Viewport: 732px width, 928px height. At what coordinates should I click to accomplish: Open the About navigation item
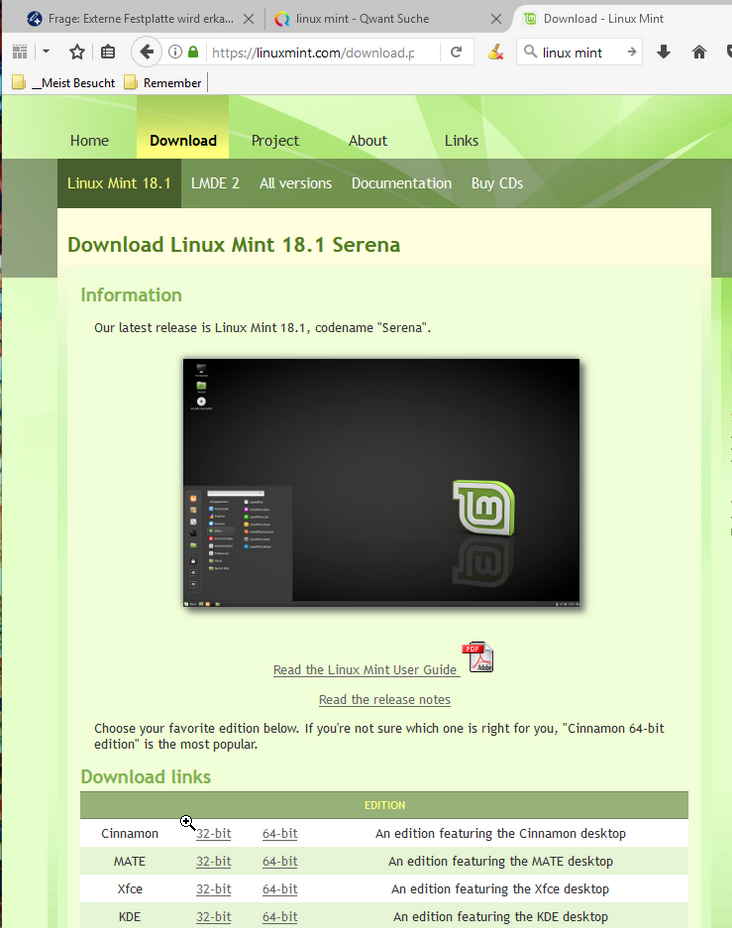pyautogui.click(x=367, y=141)
